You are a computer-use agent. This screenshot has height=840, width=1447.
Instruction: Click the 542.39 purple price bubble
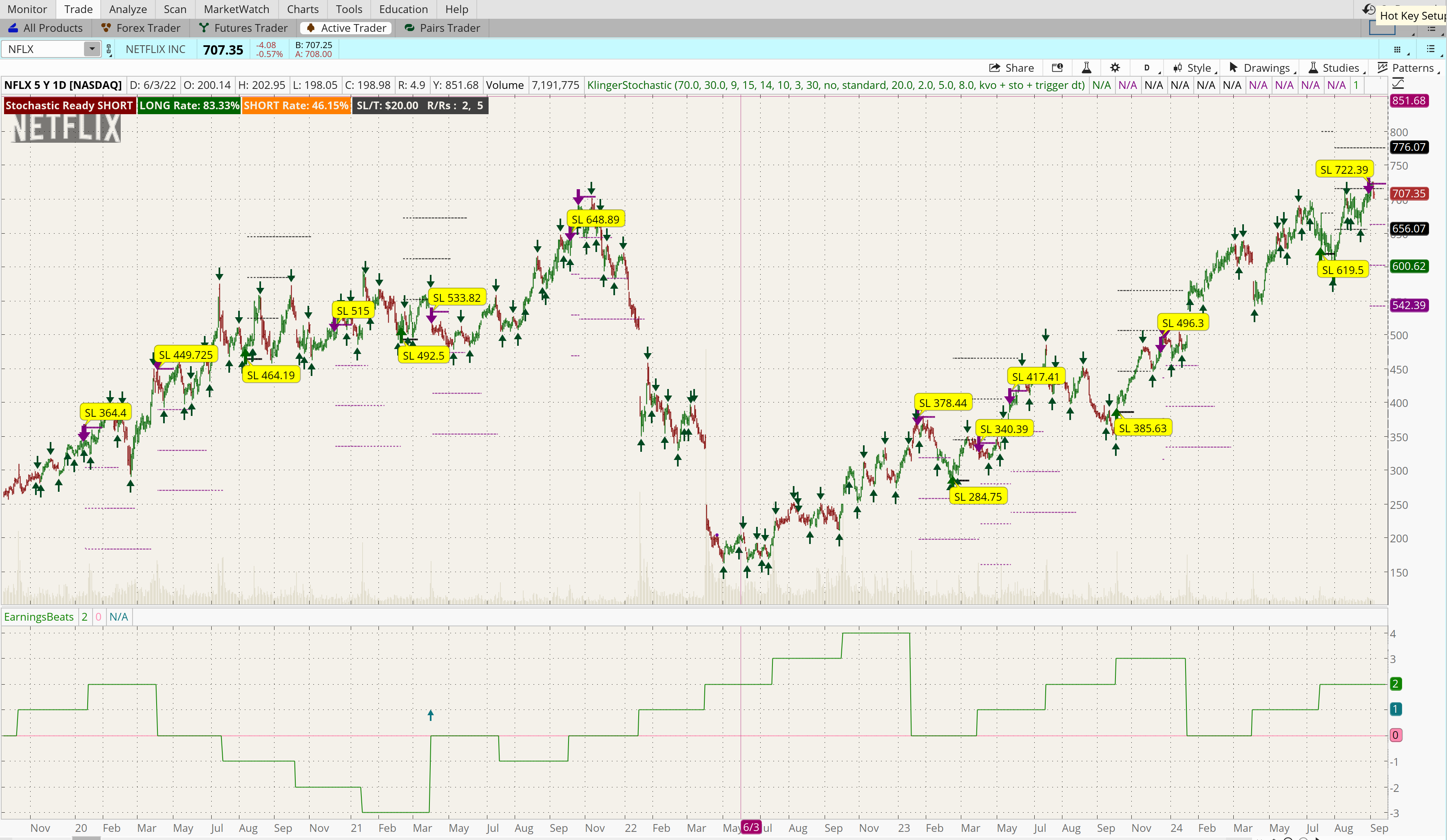tap(1409, 305)
